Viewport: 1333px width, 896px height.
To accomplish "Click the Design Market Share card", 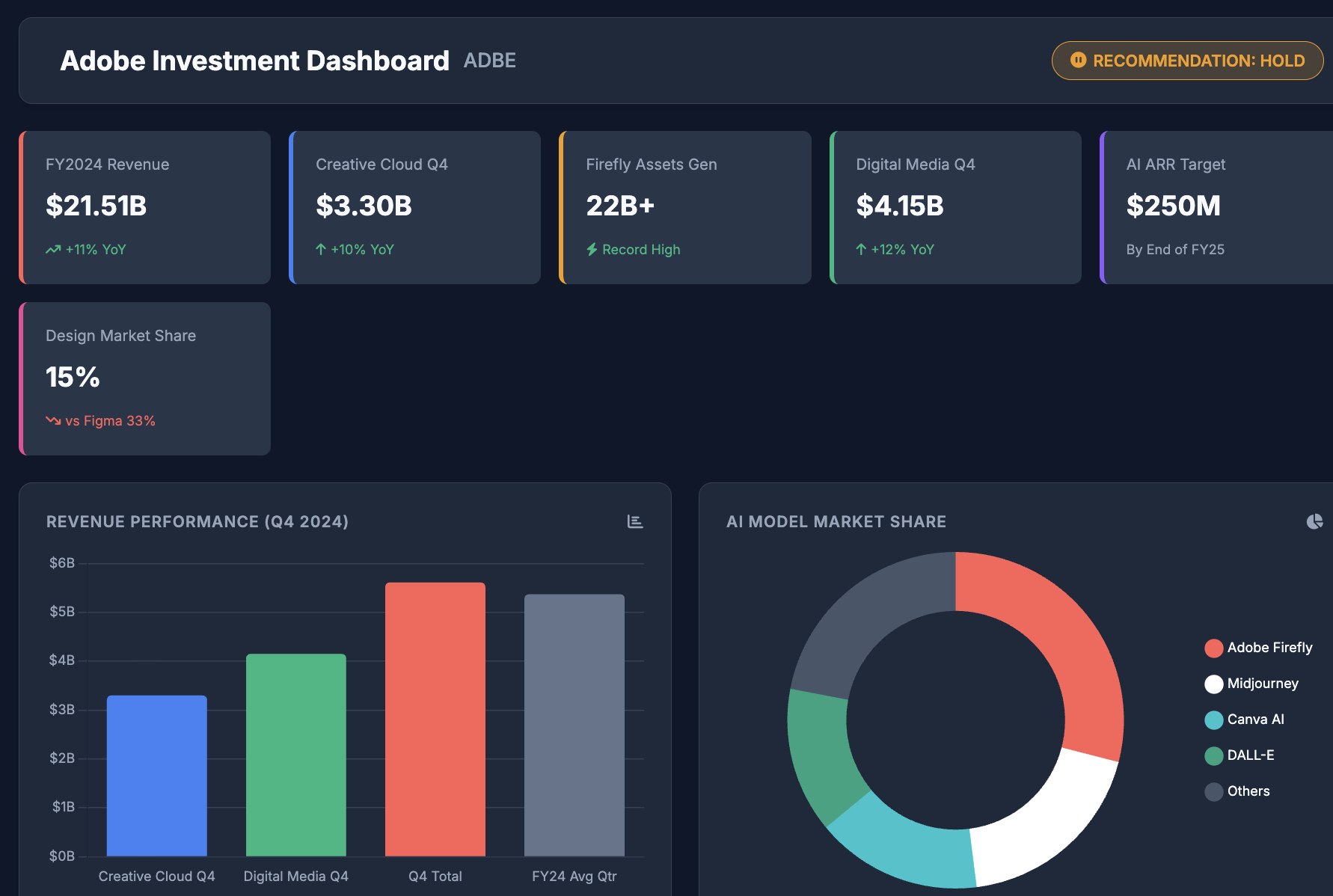I will coord(145,378).
